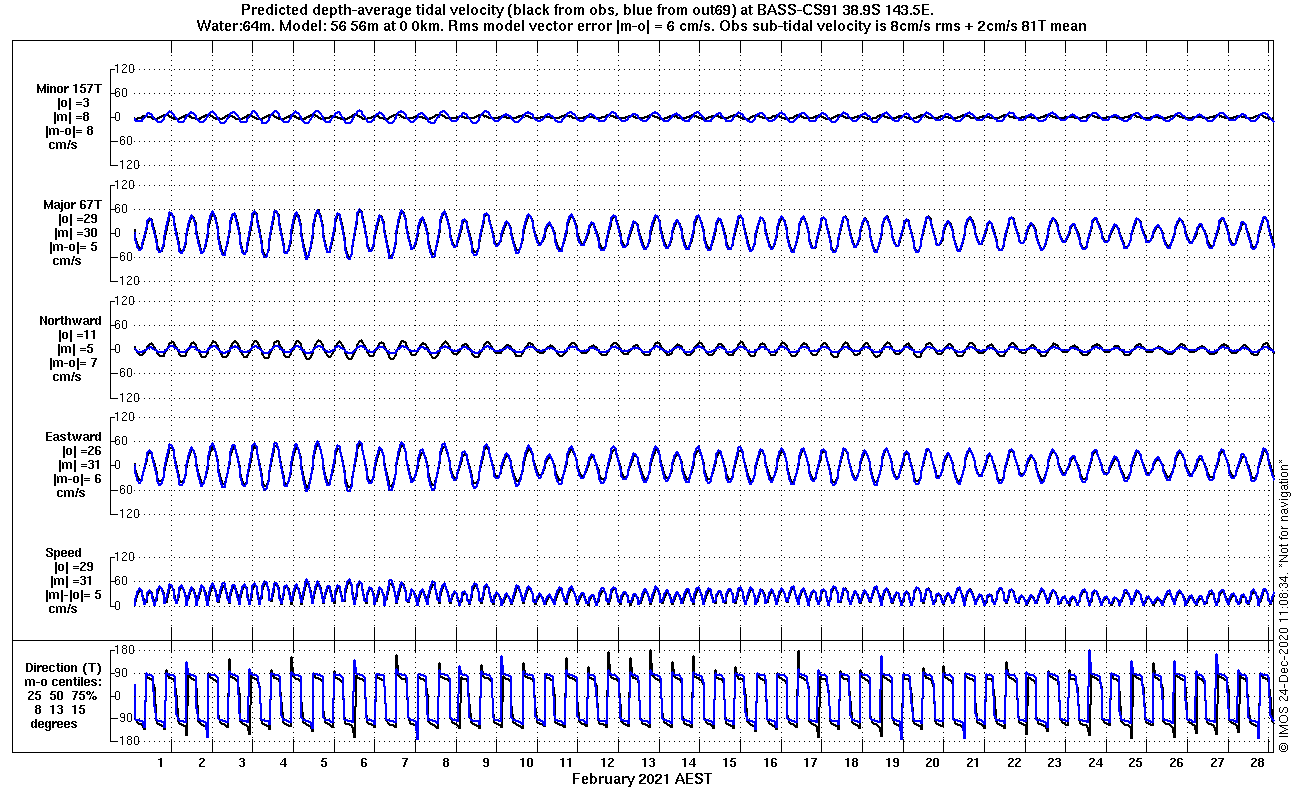Click the "m-o centiles:" label

[x=63, y=681]
